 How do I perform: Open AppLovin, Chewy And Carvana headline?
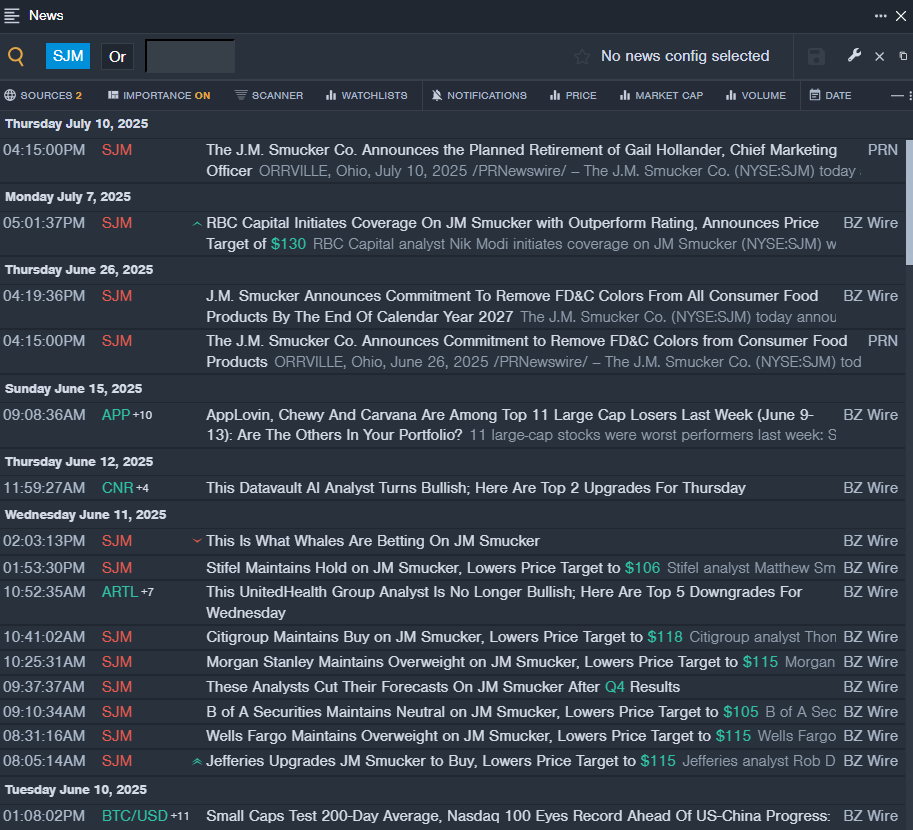pos(509,425)
